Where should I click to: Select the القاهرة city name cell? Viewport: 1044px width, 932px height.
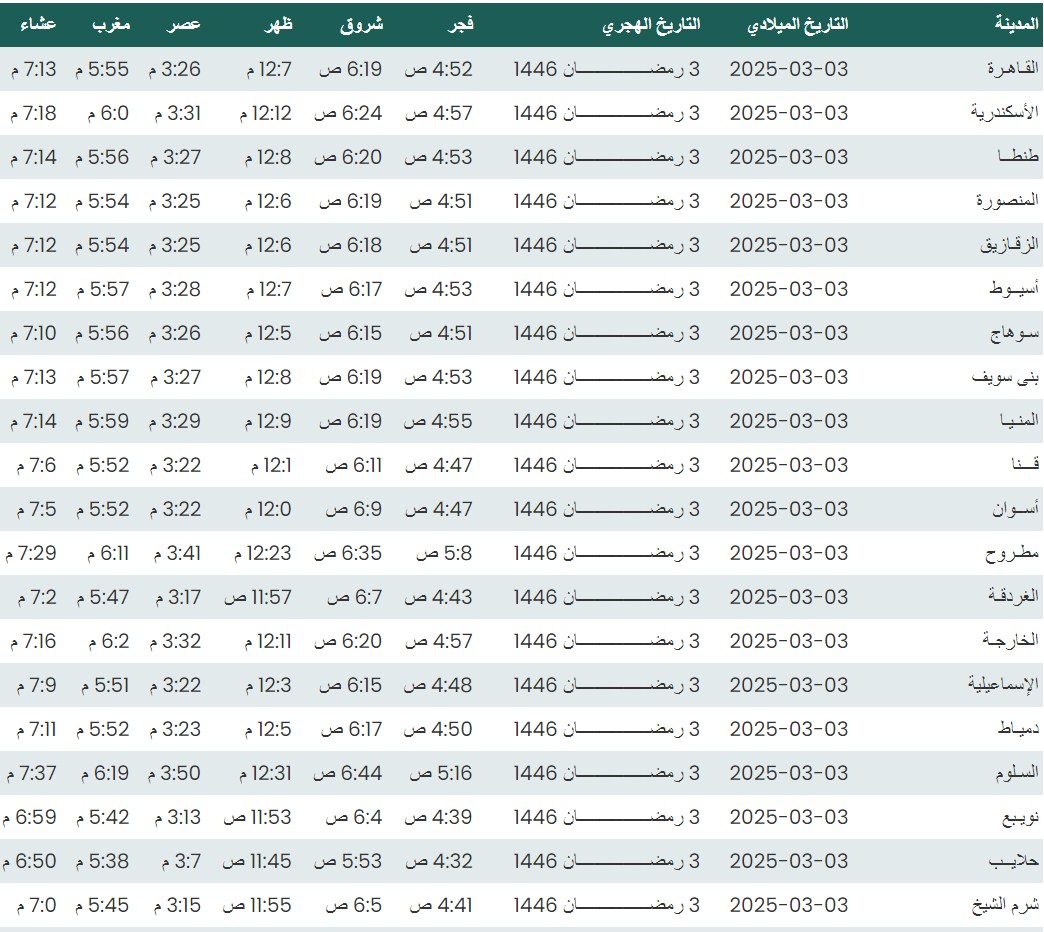coord(1012,69)
